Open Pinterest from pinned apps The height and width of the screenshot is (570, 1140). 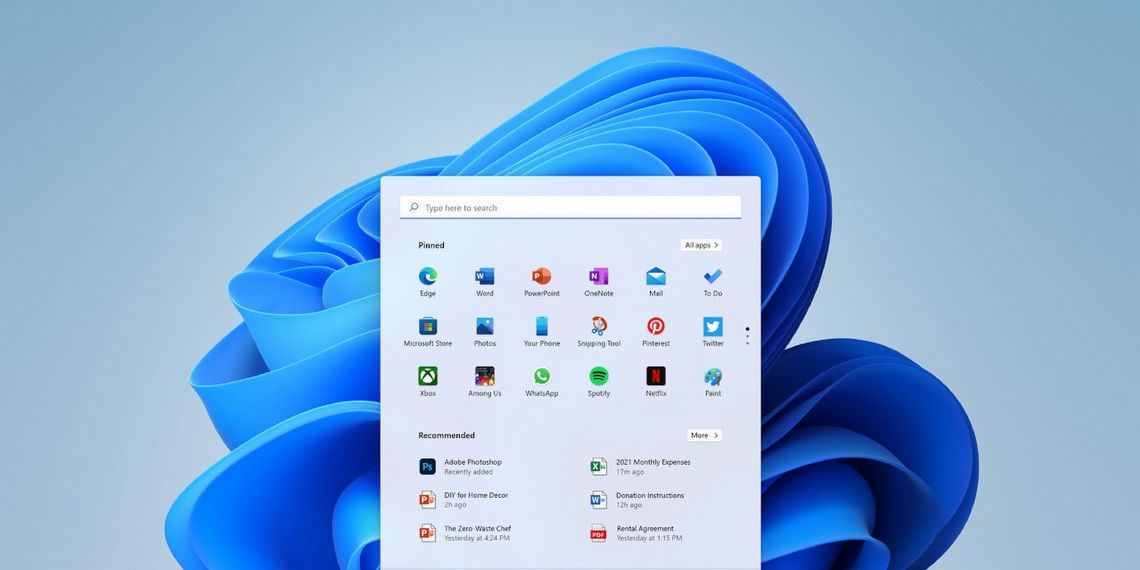pyautogui.click(x=656, y=332)
